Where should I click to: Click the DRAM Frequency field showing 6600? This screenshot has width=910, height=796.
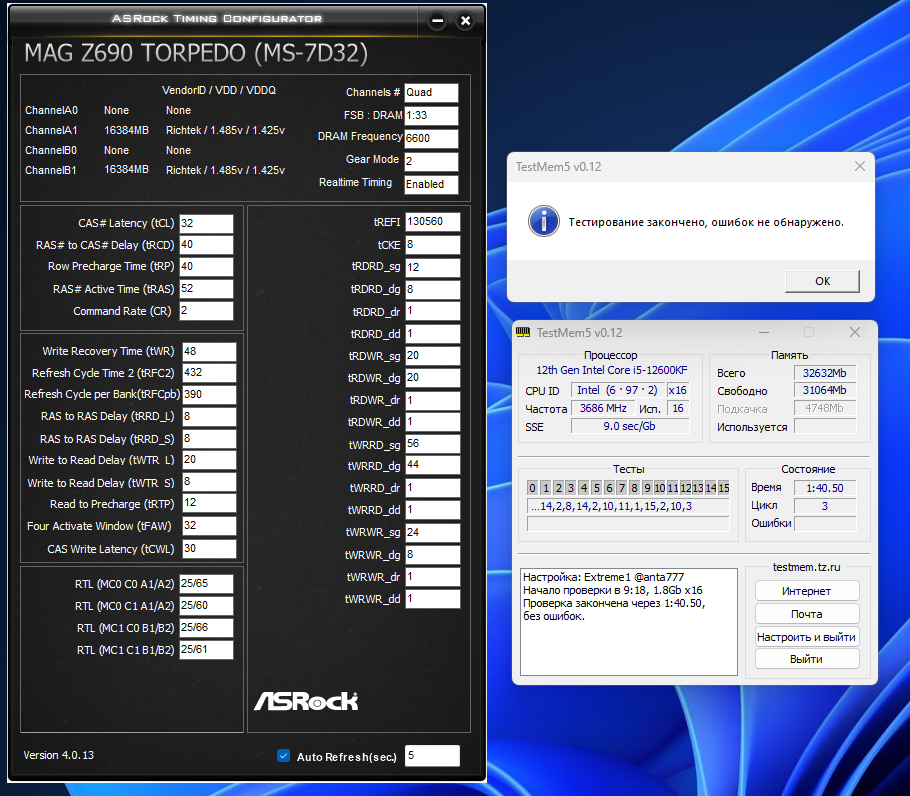coord(431,138)
